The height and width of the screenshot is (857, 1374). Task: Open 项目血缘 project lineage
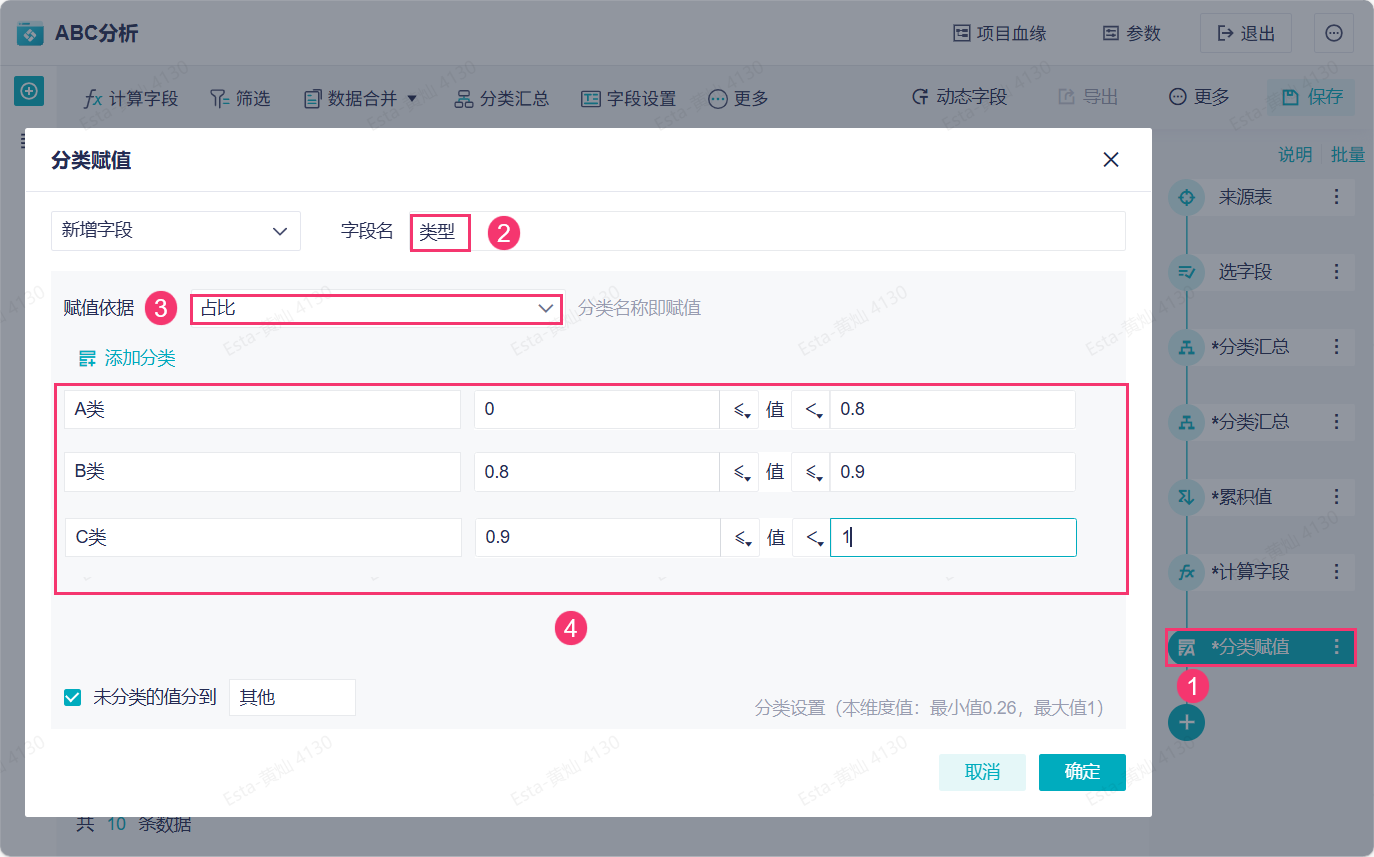[999, 34]
